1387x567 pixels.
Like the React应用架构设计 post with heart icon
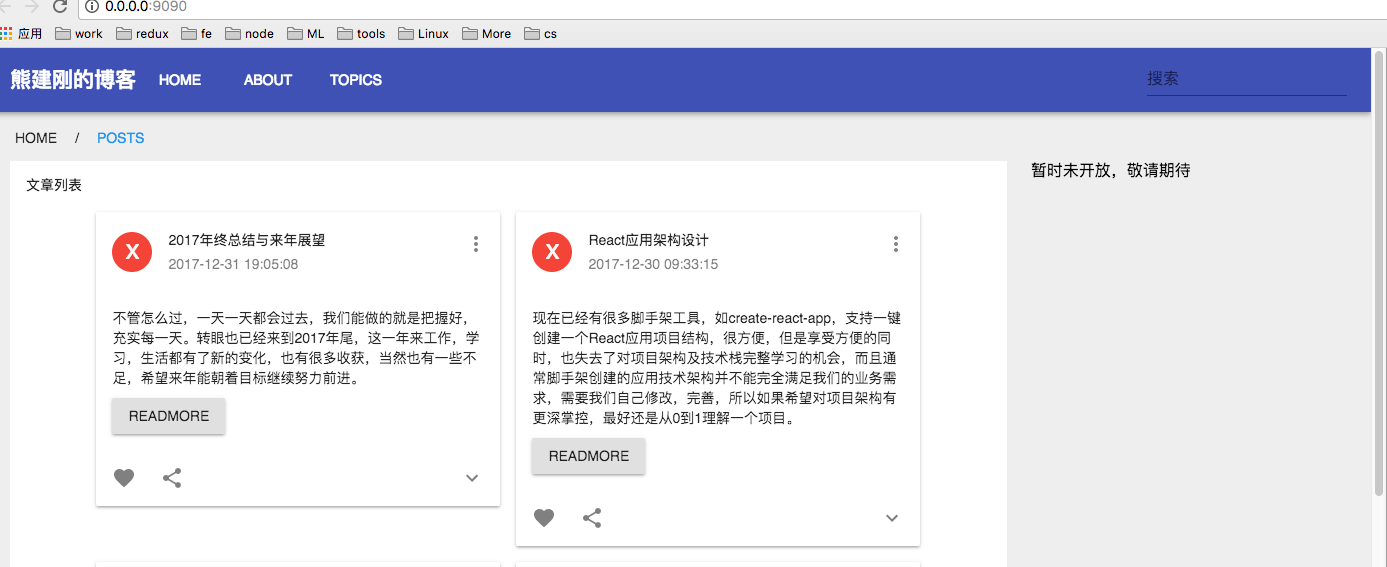point(544,518)
